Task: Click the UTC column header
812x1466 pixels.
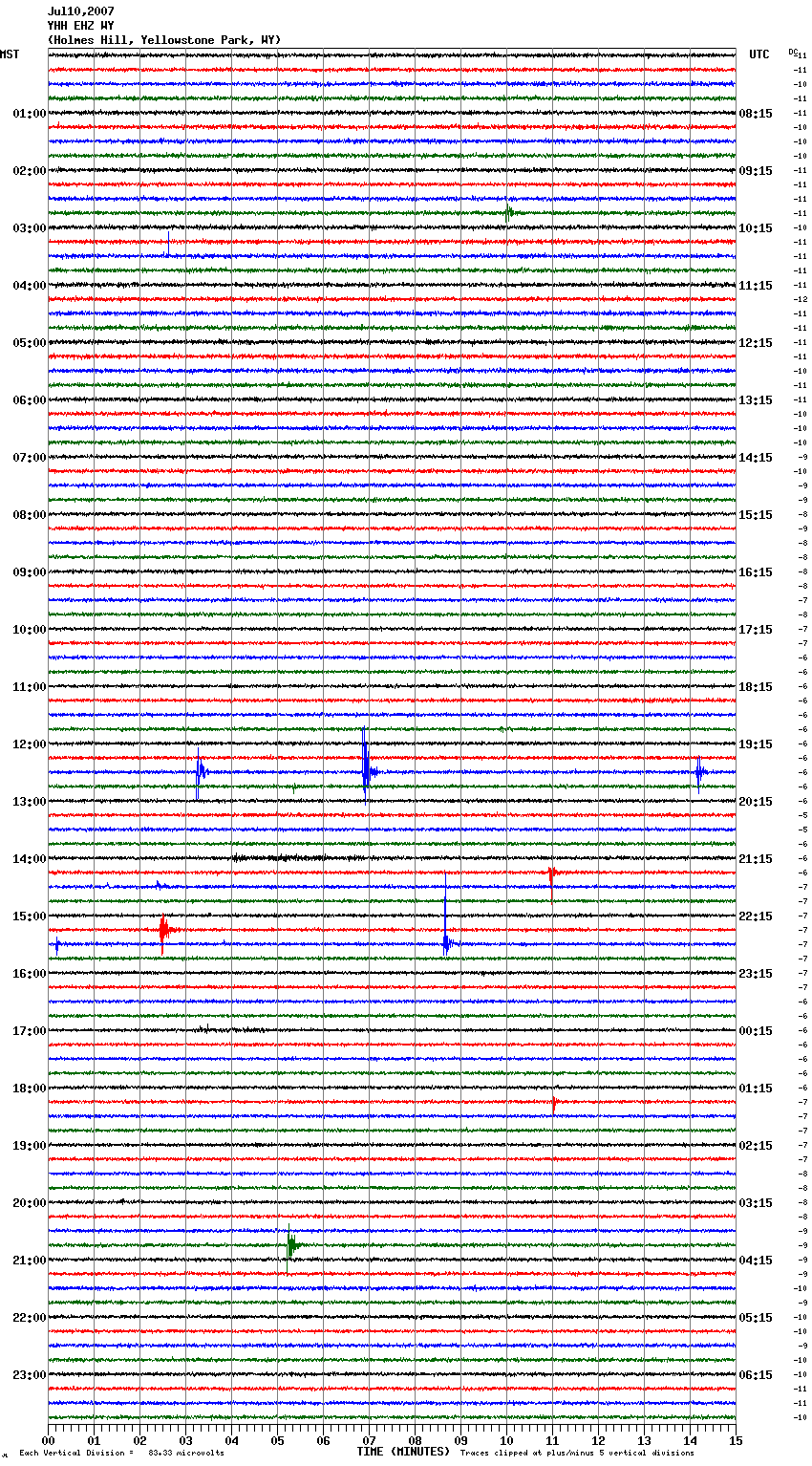Action: point(759,54)
